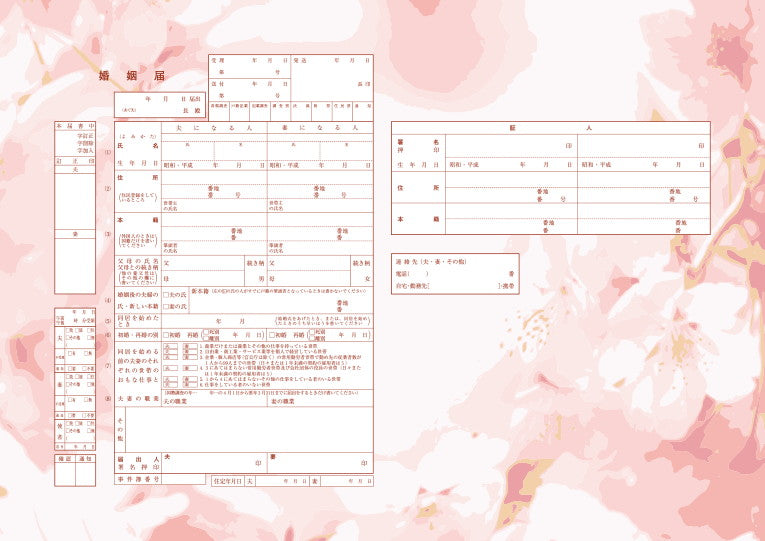Viewport: 765px width, 541px height.
Task: Tick the wife's 初婚 checkbox
Action: (272, 334)
